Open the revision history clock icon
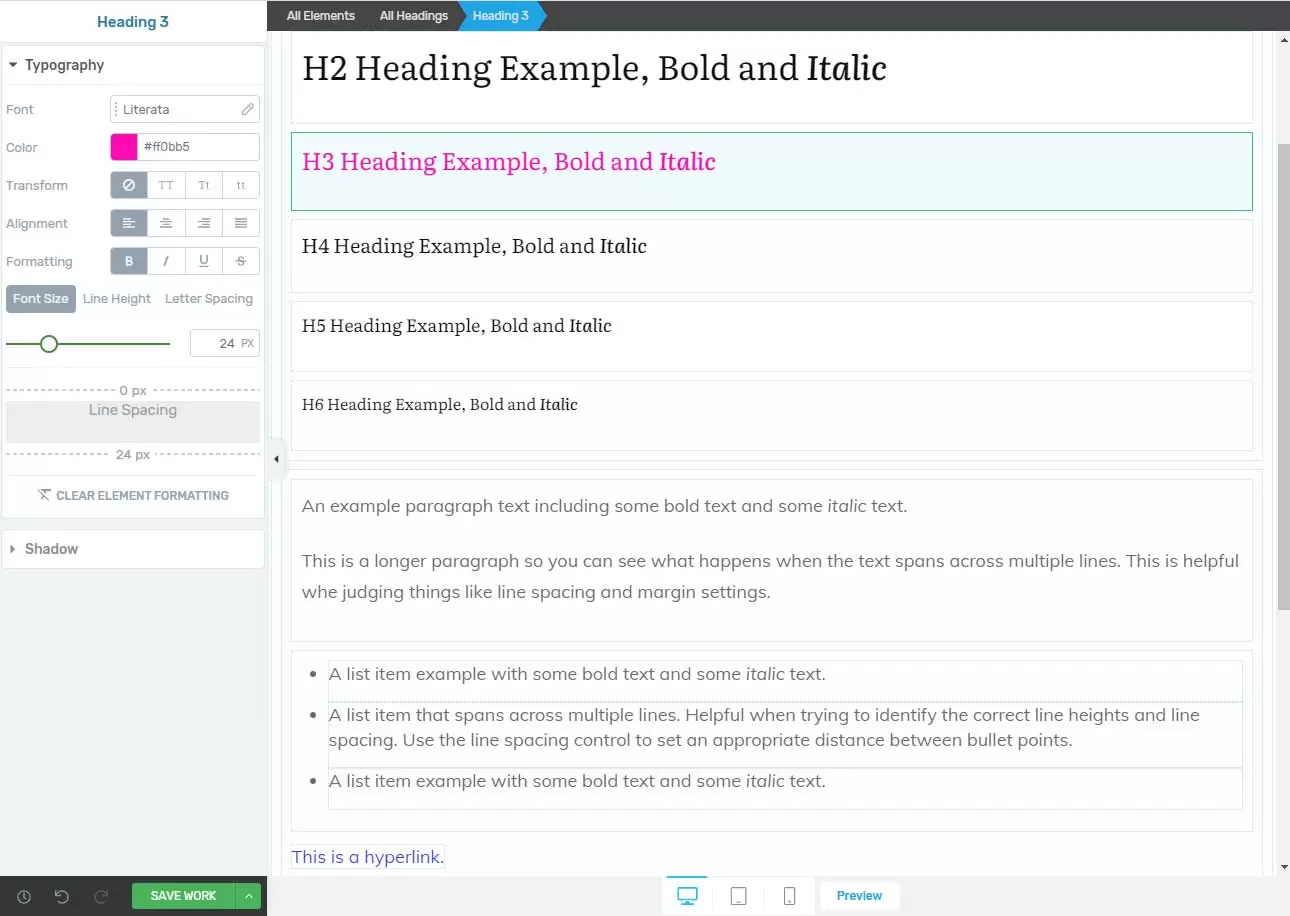This screenshot has height=916, width=1290. [24, 896]
